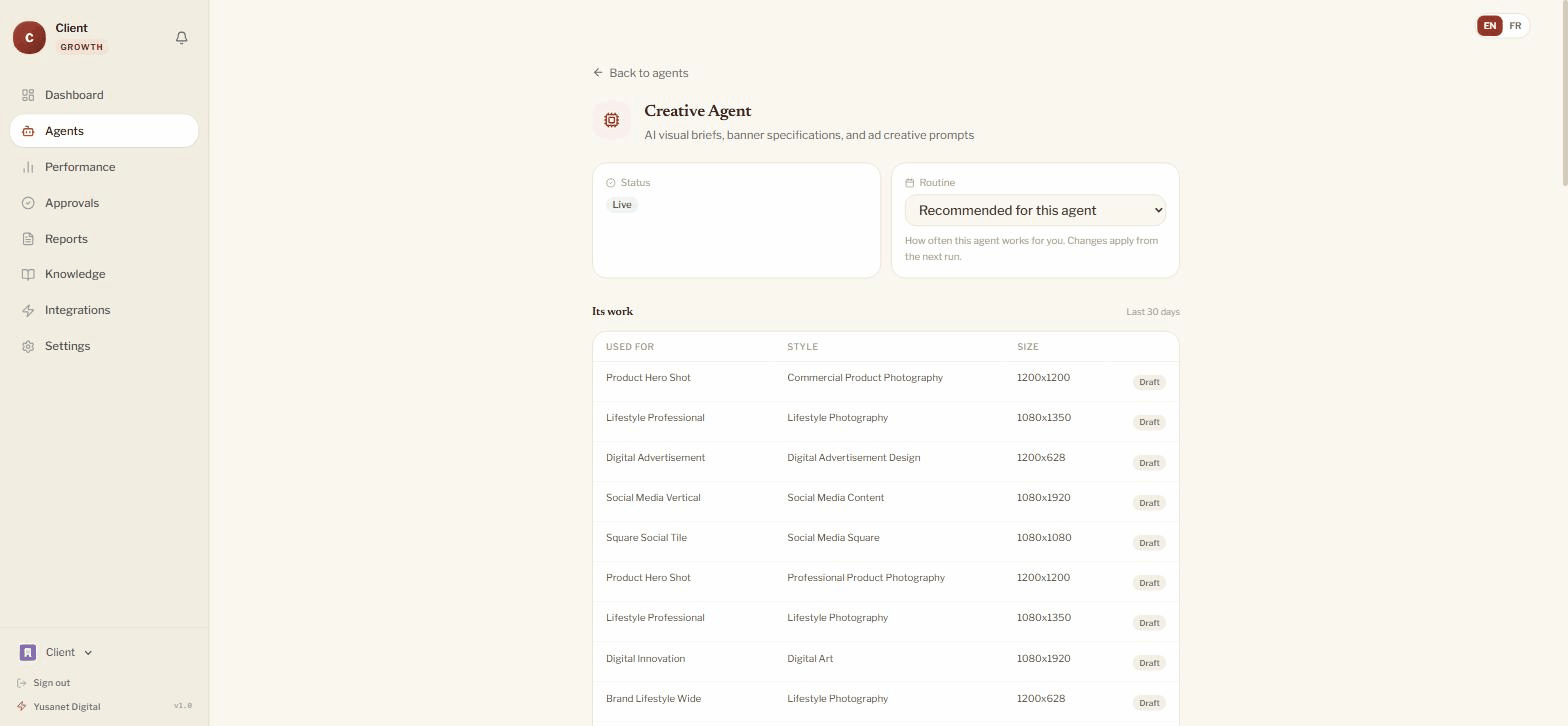
Task: Select 'Digital Advertisement Design' cell
Action: (854, 458)
